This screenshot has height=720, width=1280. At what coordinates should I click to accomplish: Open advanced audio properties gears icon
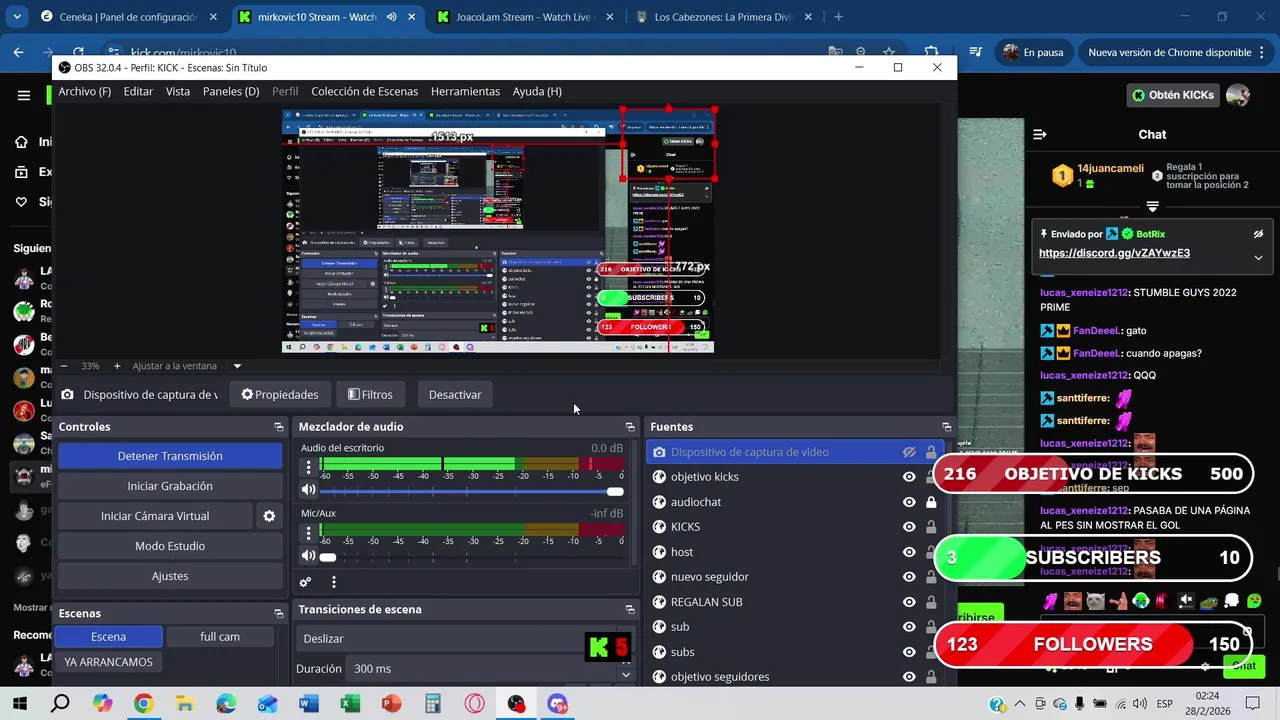(x=306, y=582)
